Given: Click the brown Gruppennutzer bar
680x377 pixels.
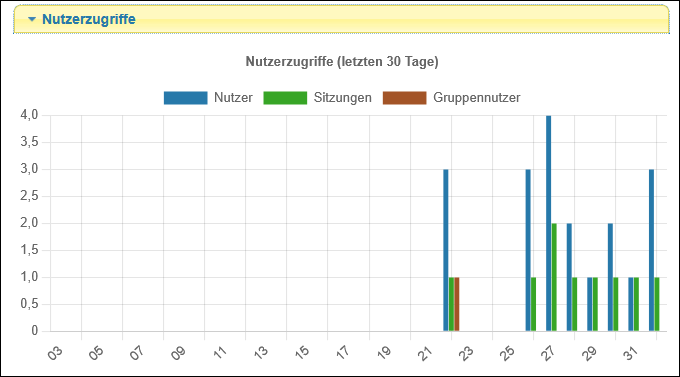Looking at the screenshot, I should tap(457, 304).
